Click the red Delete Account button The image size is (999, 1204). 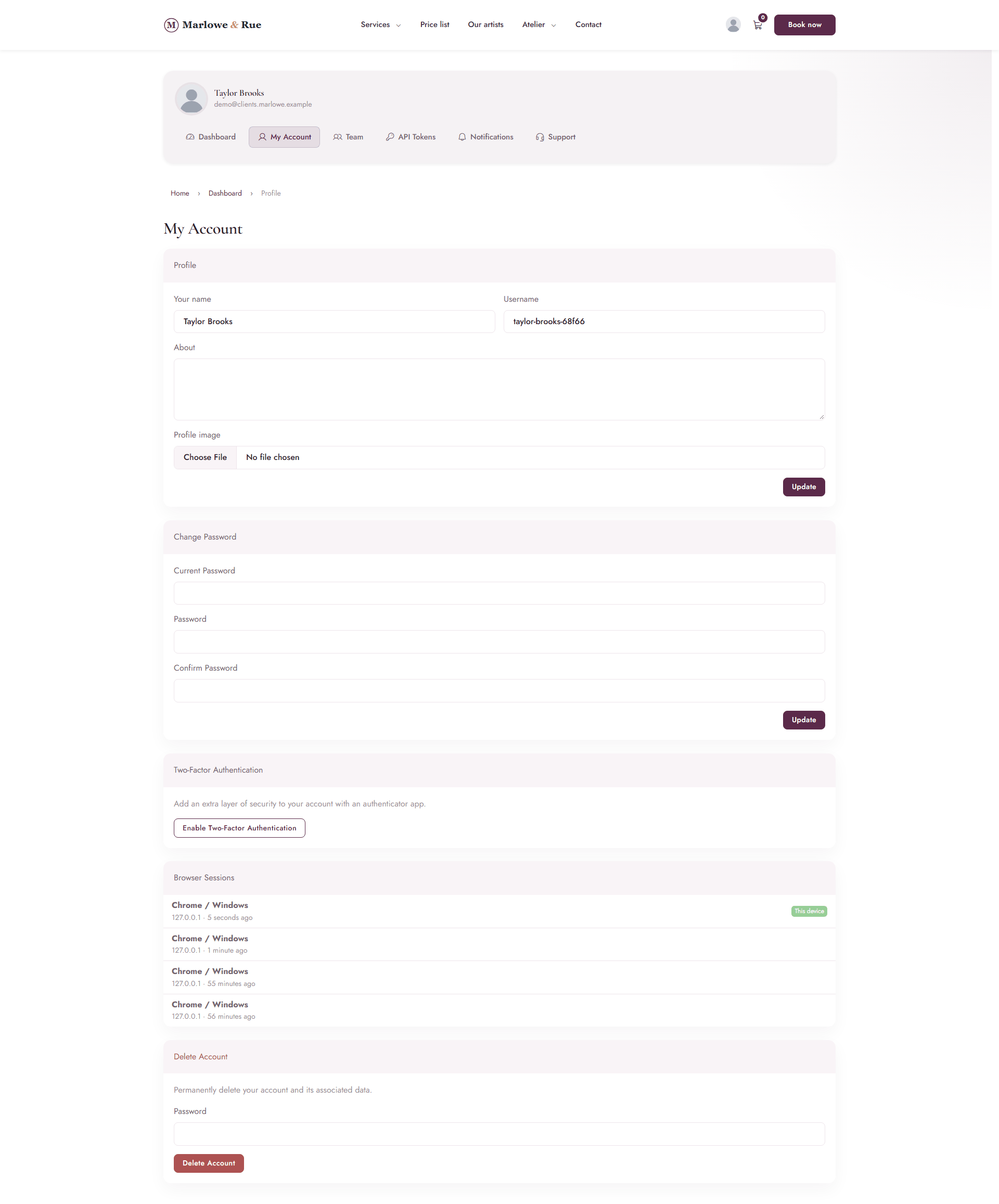pos(209,1163)
